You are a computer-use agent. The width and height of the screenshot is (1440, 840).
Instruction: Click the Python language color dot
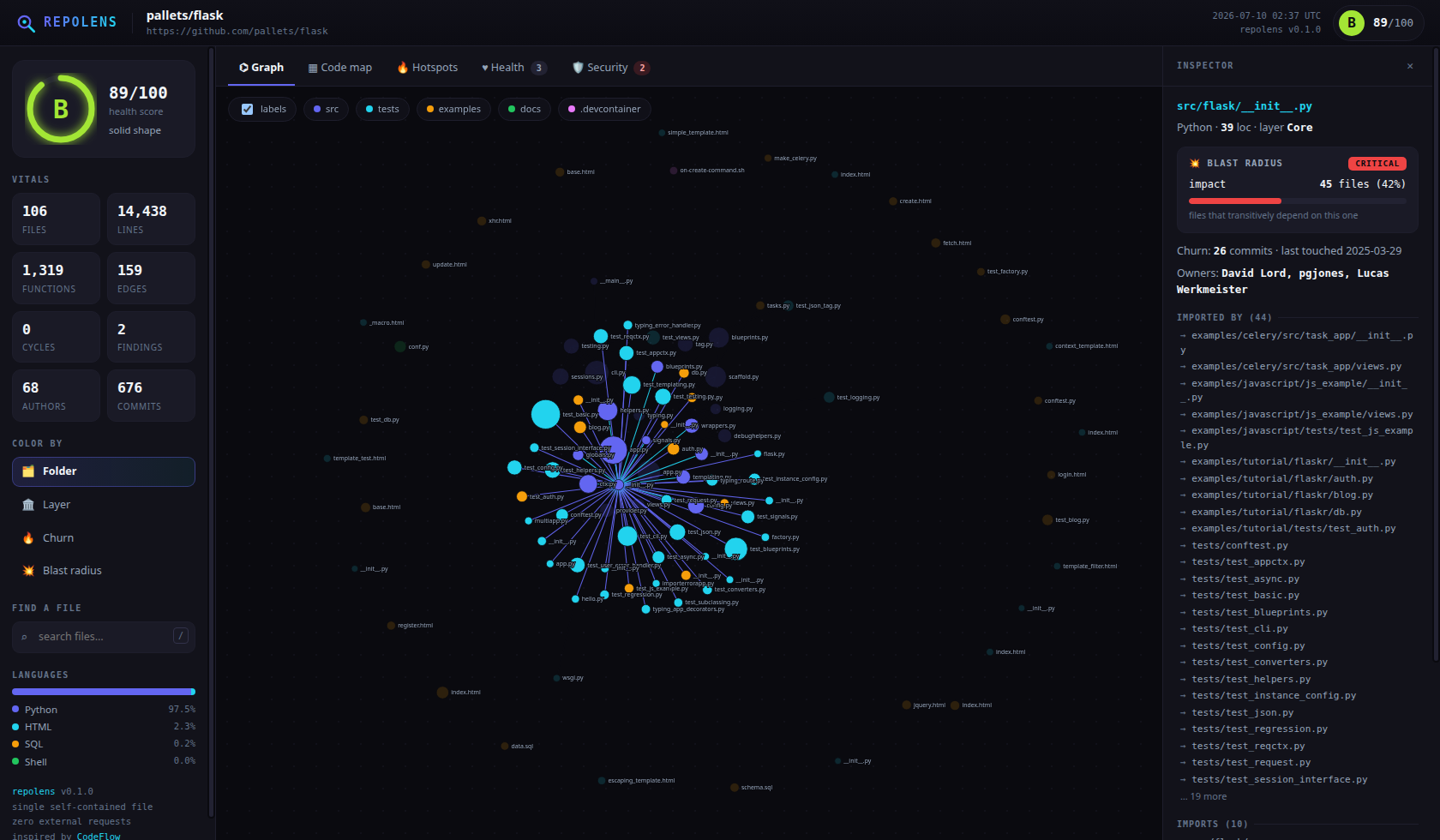click(x=15, y=709)
